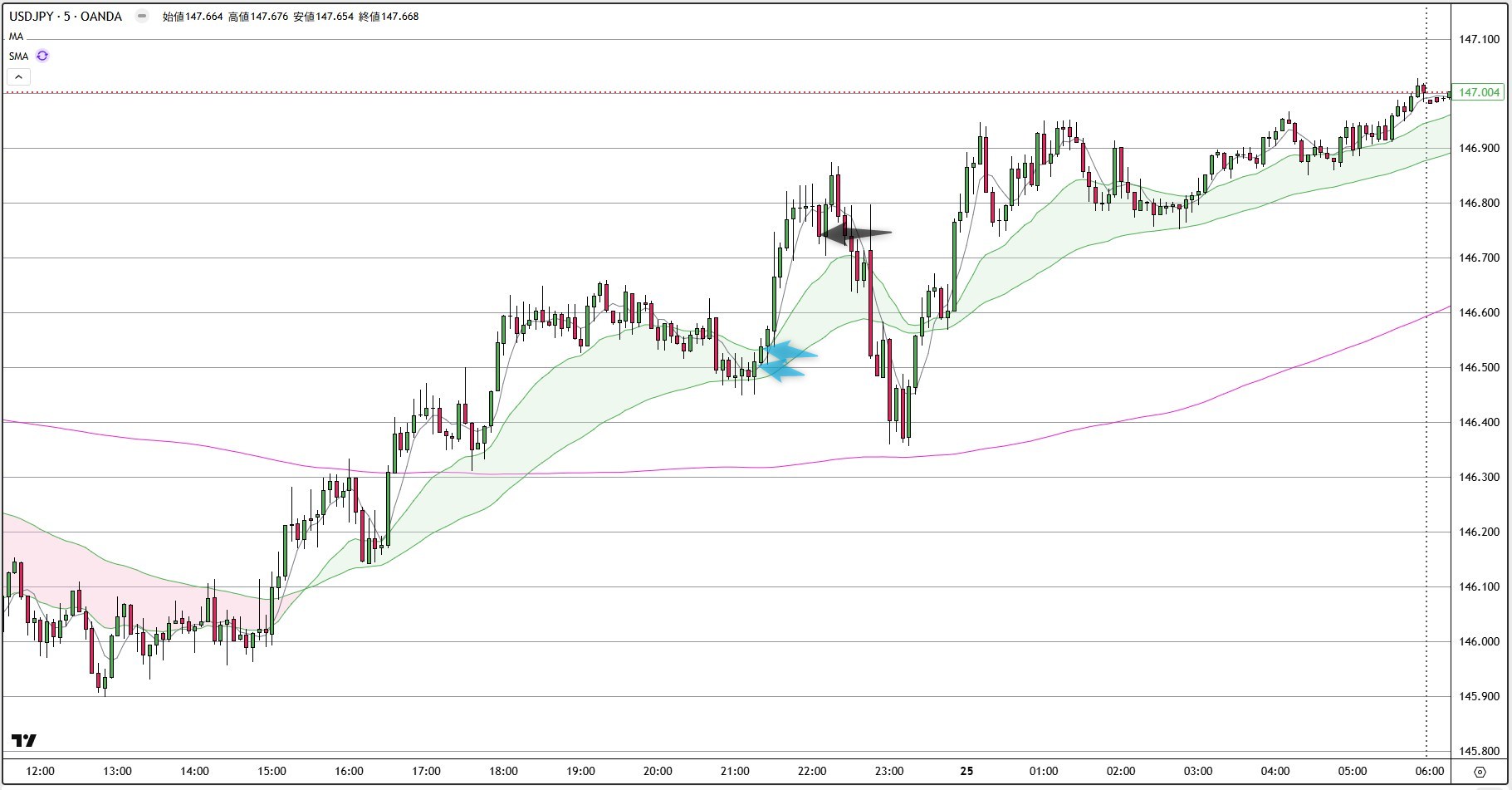Click the gray market status indicator
Viewport: 1512px width, 790px height.
142,16
